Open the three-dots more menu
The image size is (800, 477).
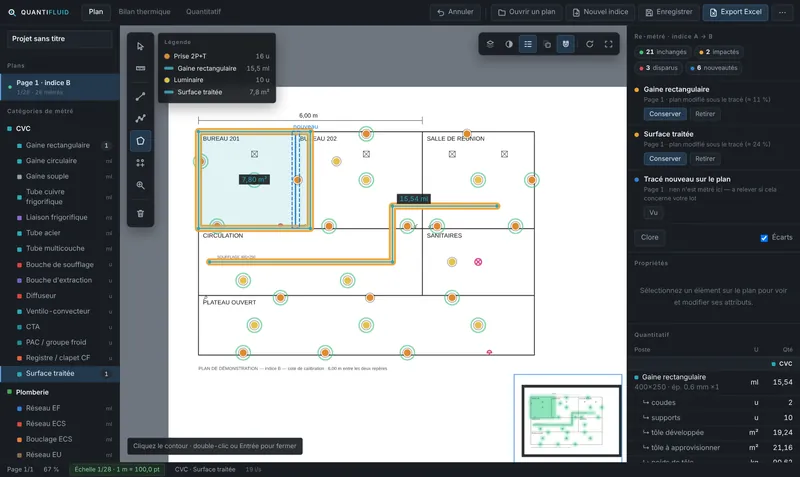782,12
